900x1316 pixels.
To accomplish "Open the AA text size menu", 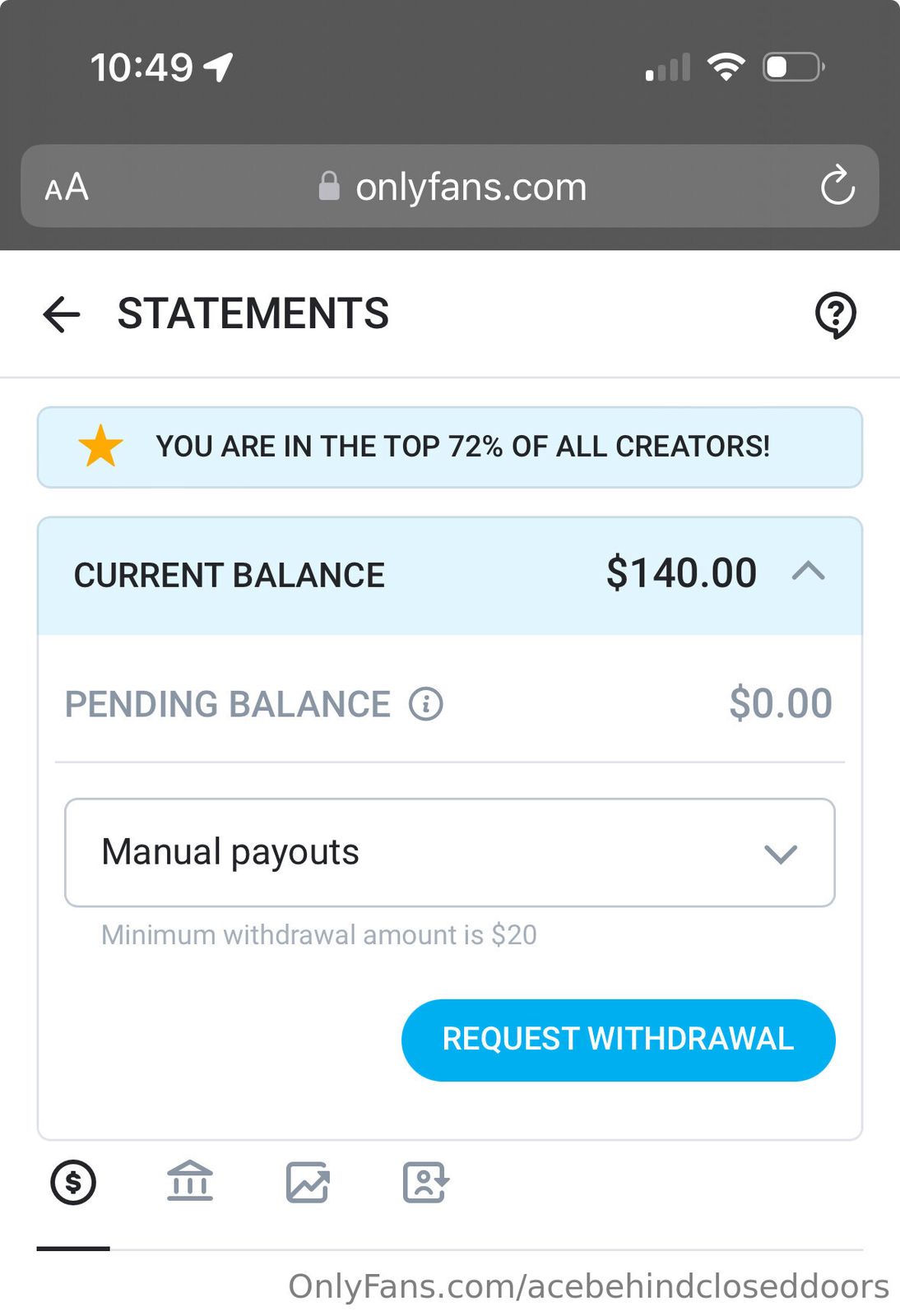I will [67, 188].
